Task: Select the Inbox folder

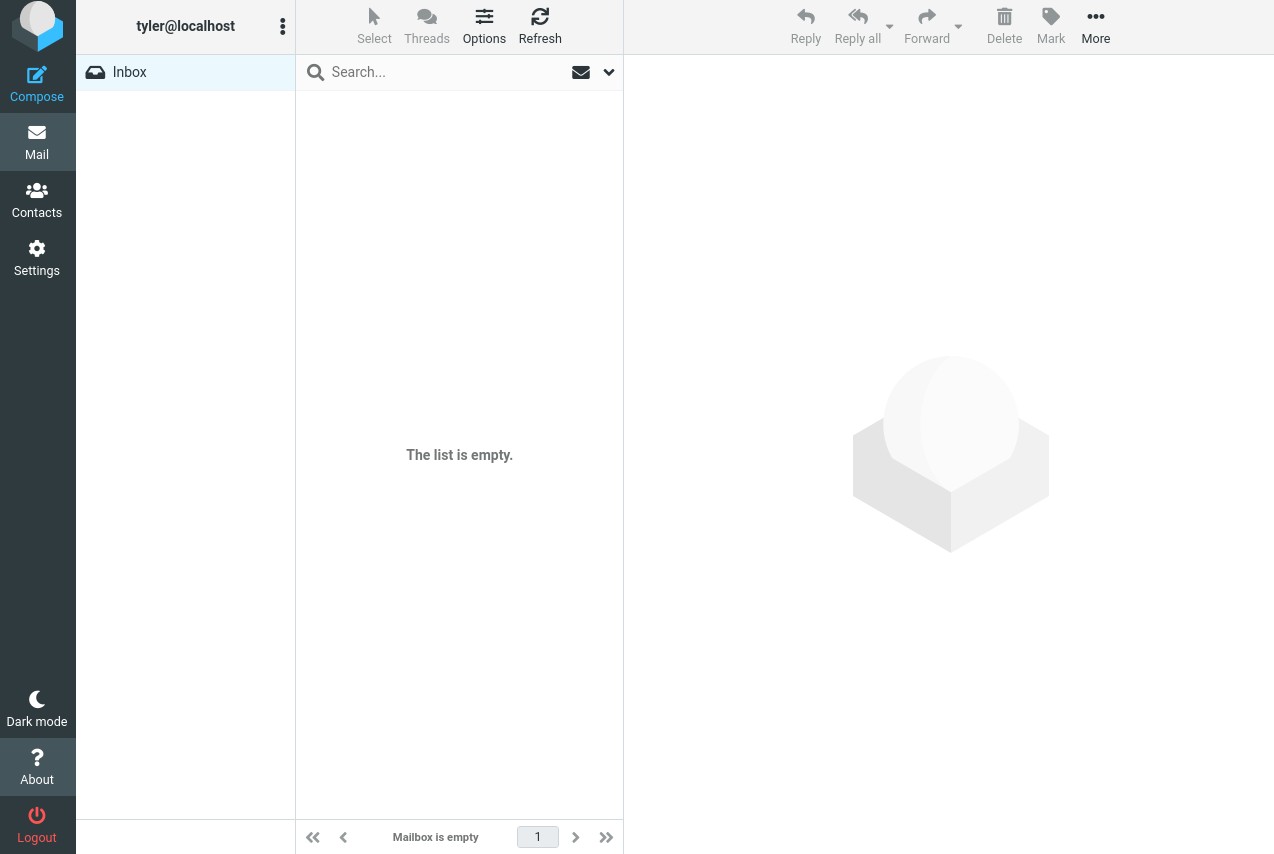Action: [x=130, y=72]
